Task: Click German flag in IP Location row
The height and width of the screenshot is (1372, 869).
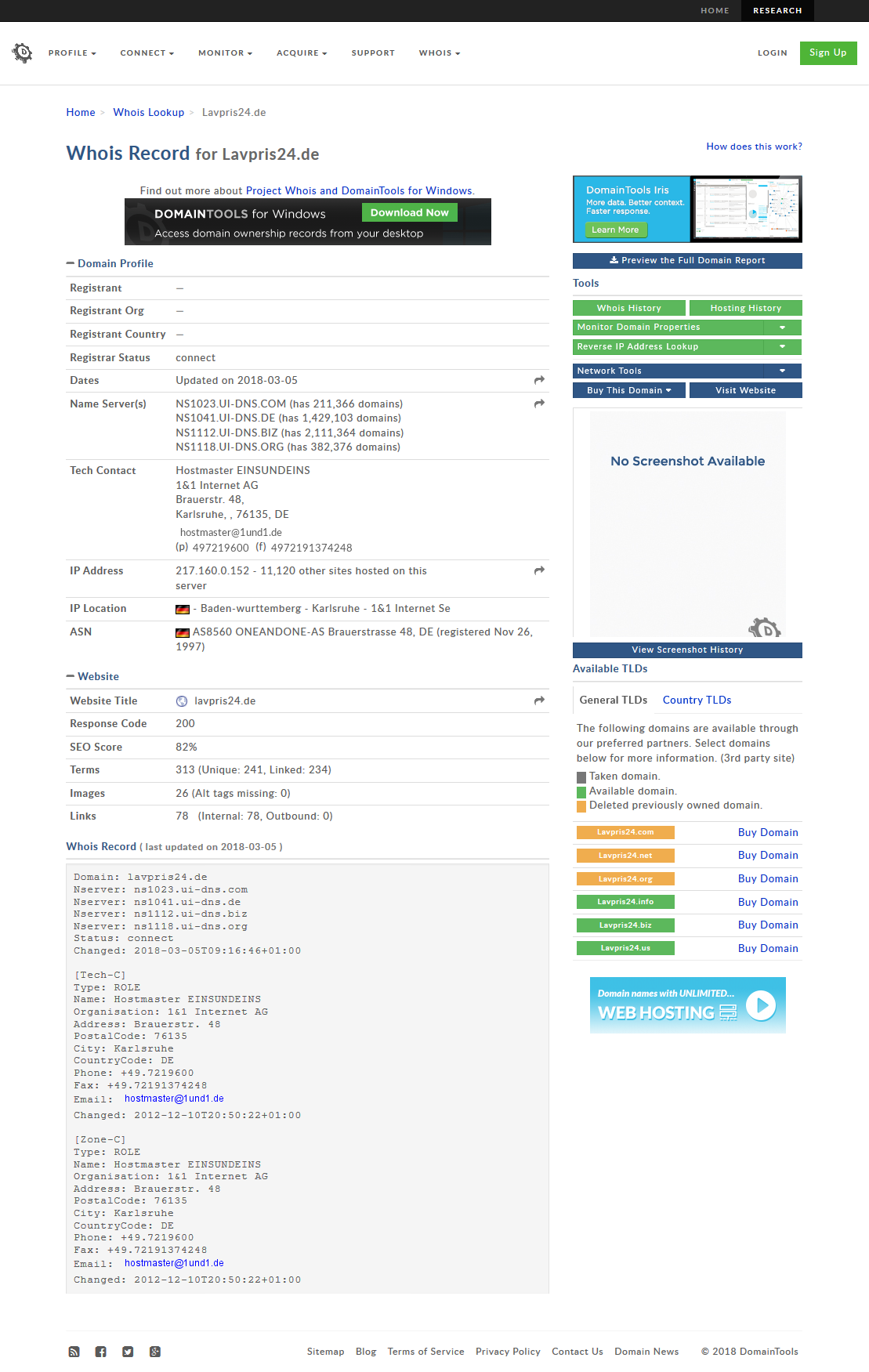Action: (183, 609)
